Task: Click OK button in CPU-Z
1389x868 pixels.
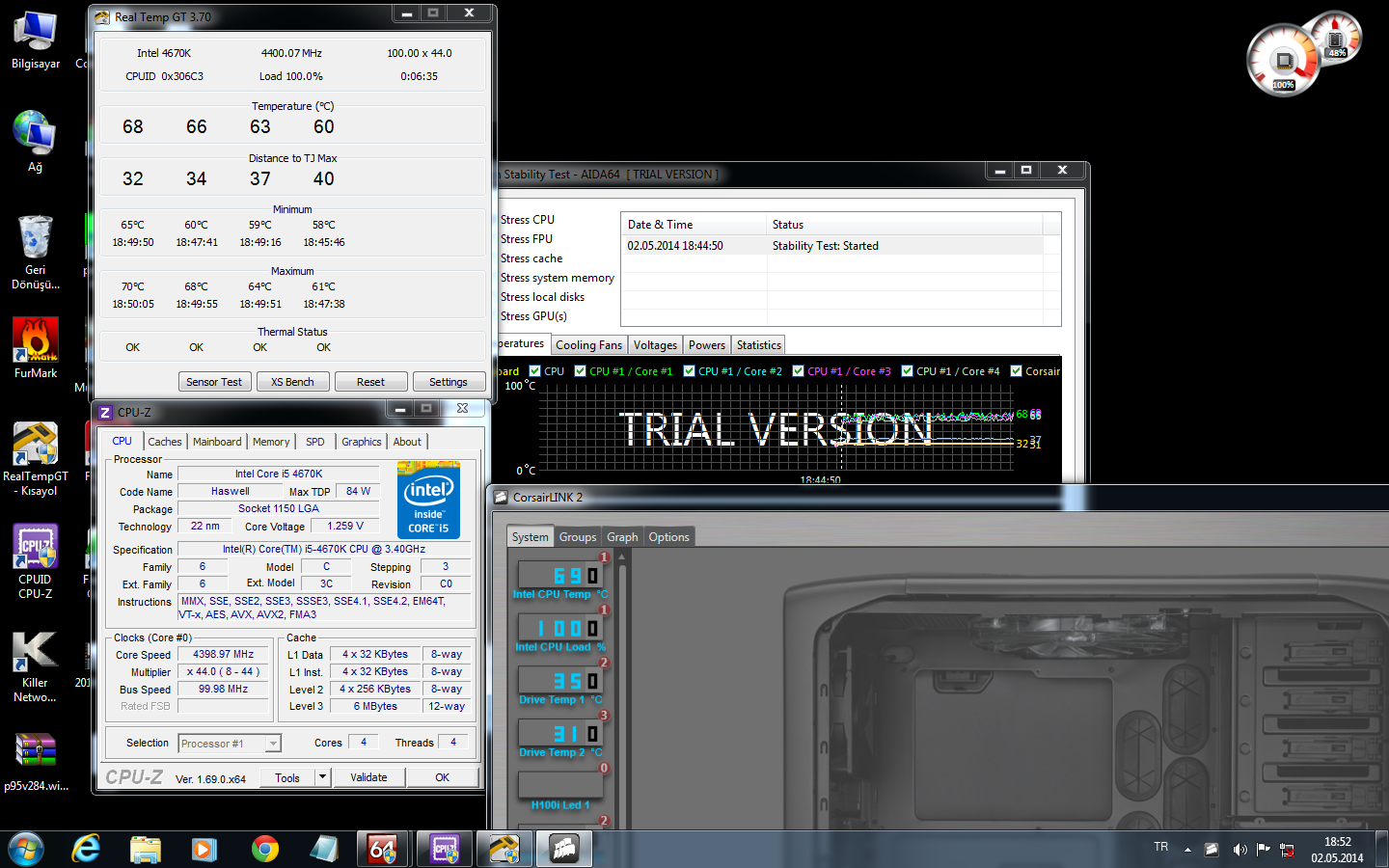Action: click(442, 777)
